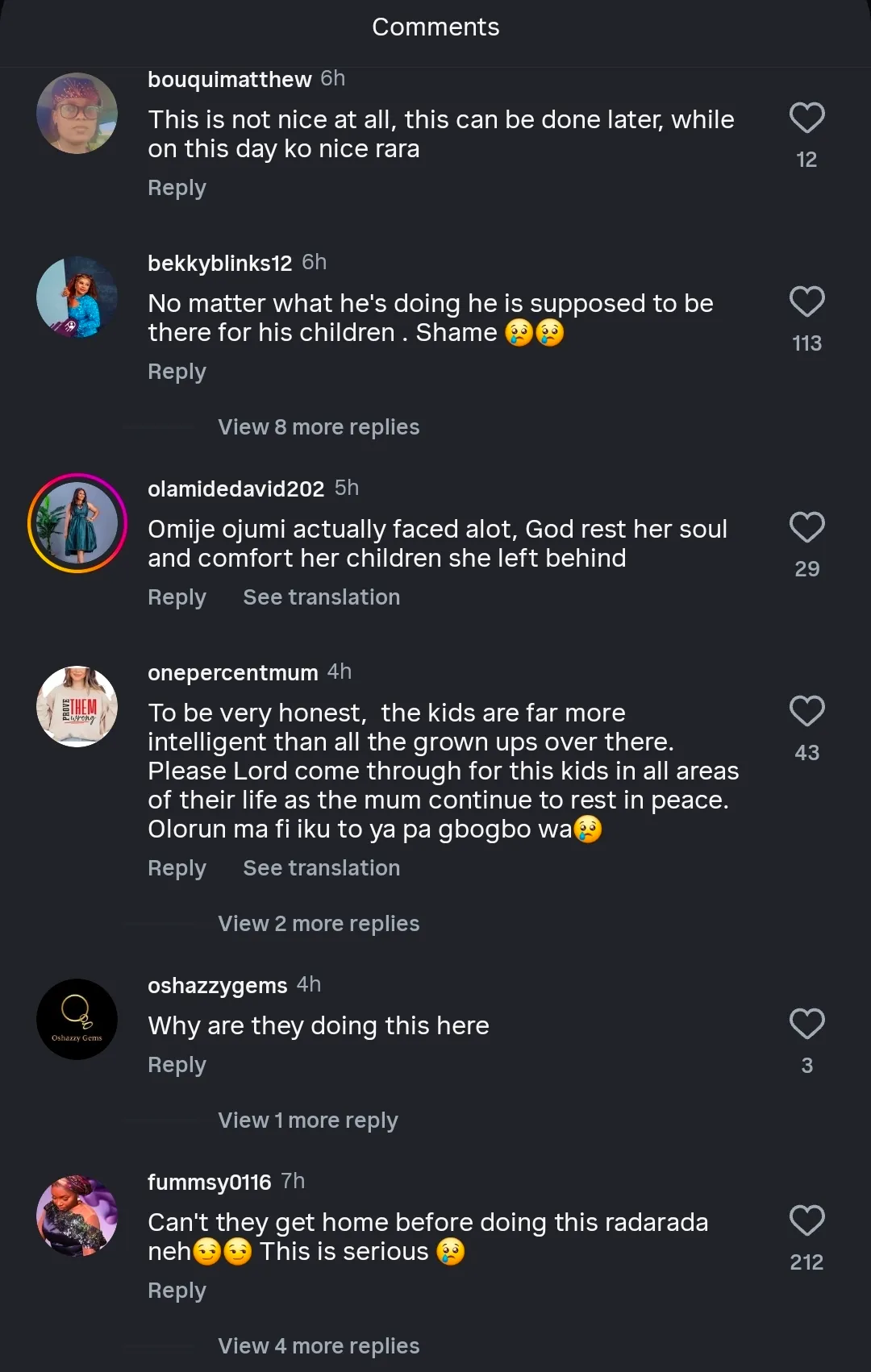
Task: Open the bekkyblinks12 username profile
Action: pyautogui.click(x=219, y=264)
